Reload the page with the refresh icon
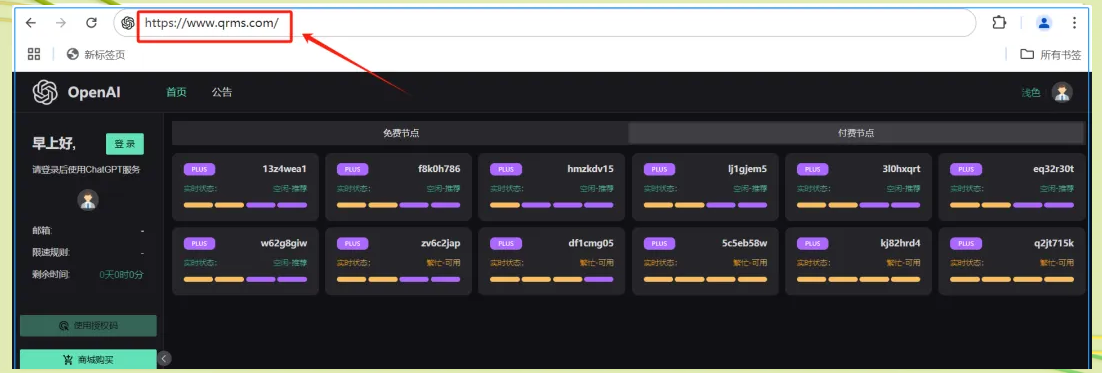The width and height of the screenshot is (1102, 373). coord(91,23)
